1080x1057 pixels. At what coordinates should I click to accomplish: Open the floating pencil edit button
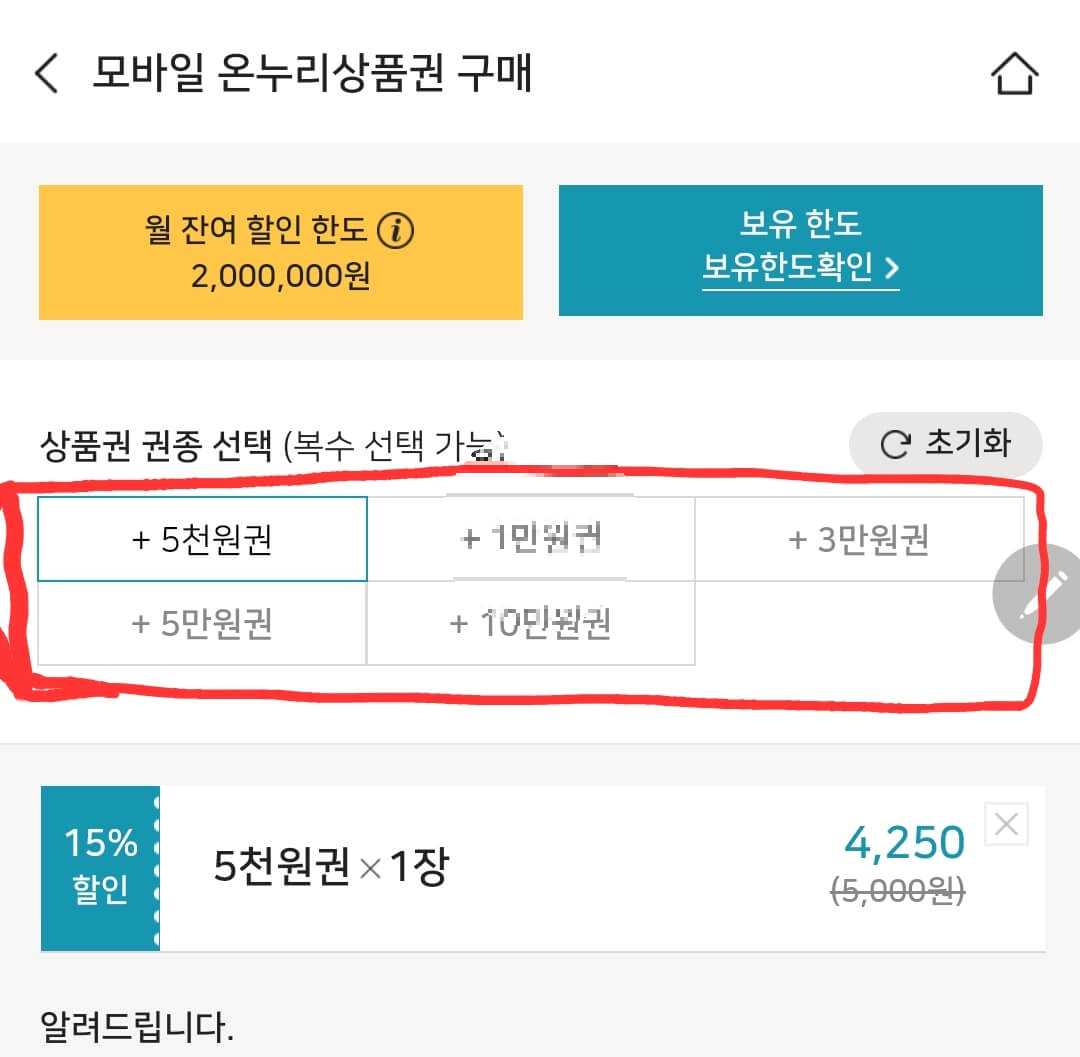pyautogui.click(x=1038, y=595)
